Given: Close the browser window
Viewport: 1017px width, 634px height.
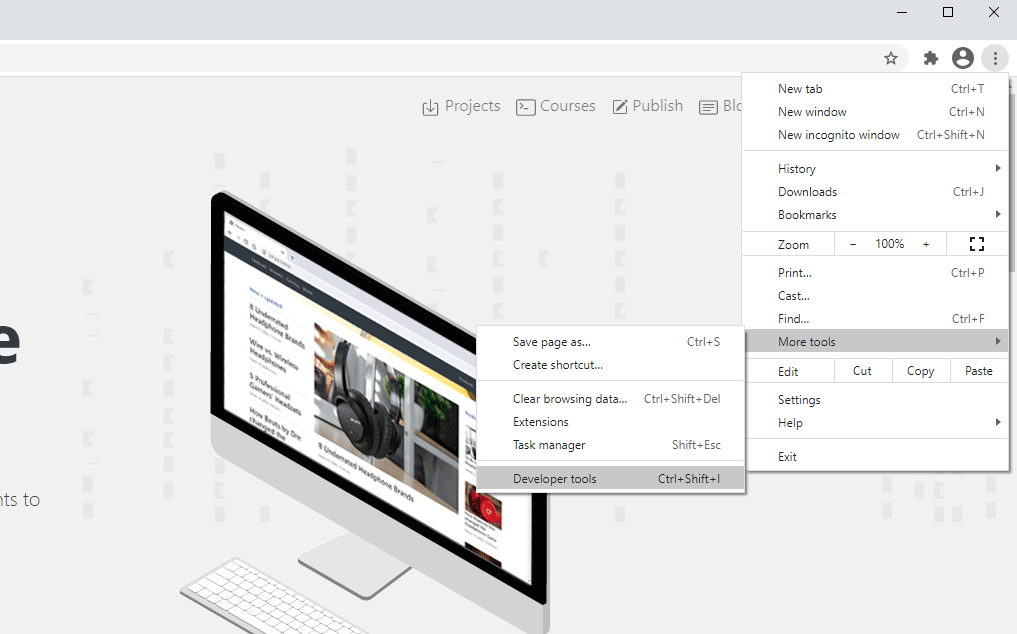Looking at the screenshot, I should [994, 12].
